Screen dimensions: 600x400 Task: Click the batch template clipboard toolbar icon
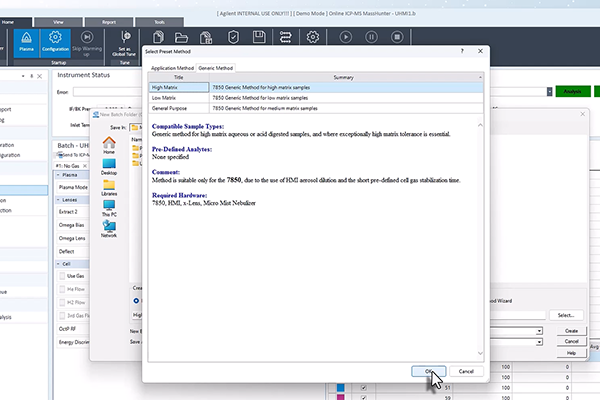point(206,37)
